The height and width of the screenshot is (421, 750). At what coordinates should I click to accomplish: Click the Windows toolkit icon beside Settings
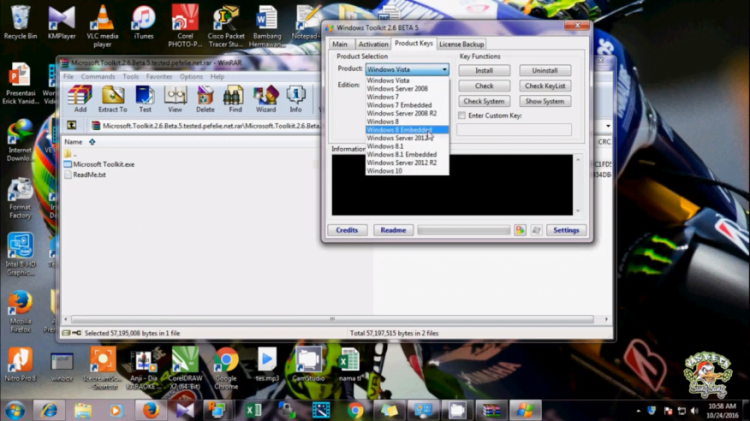[536, 230]
